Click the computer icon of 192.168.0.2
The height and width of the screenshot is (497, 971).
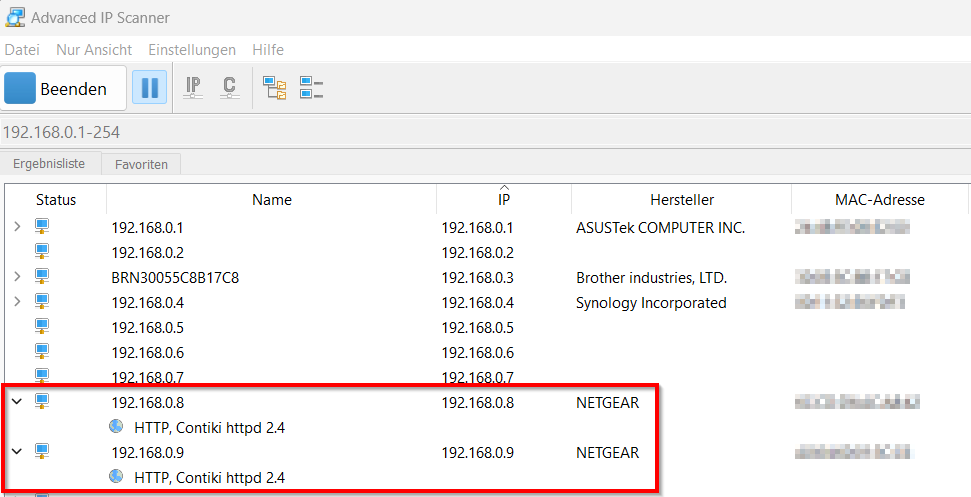[x=41, y=251]
